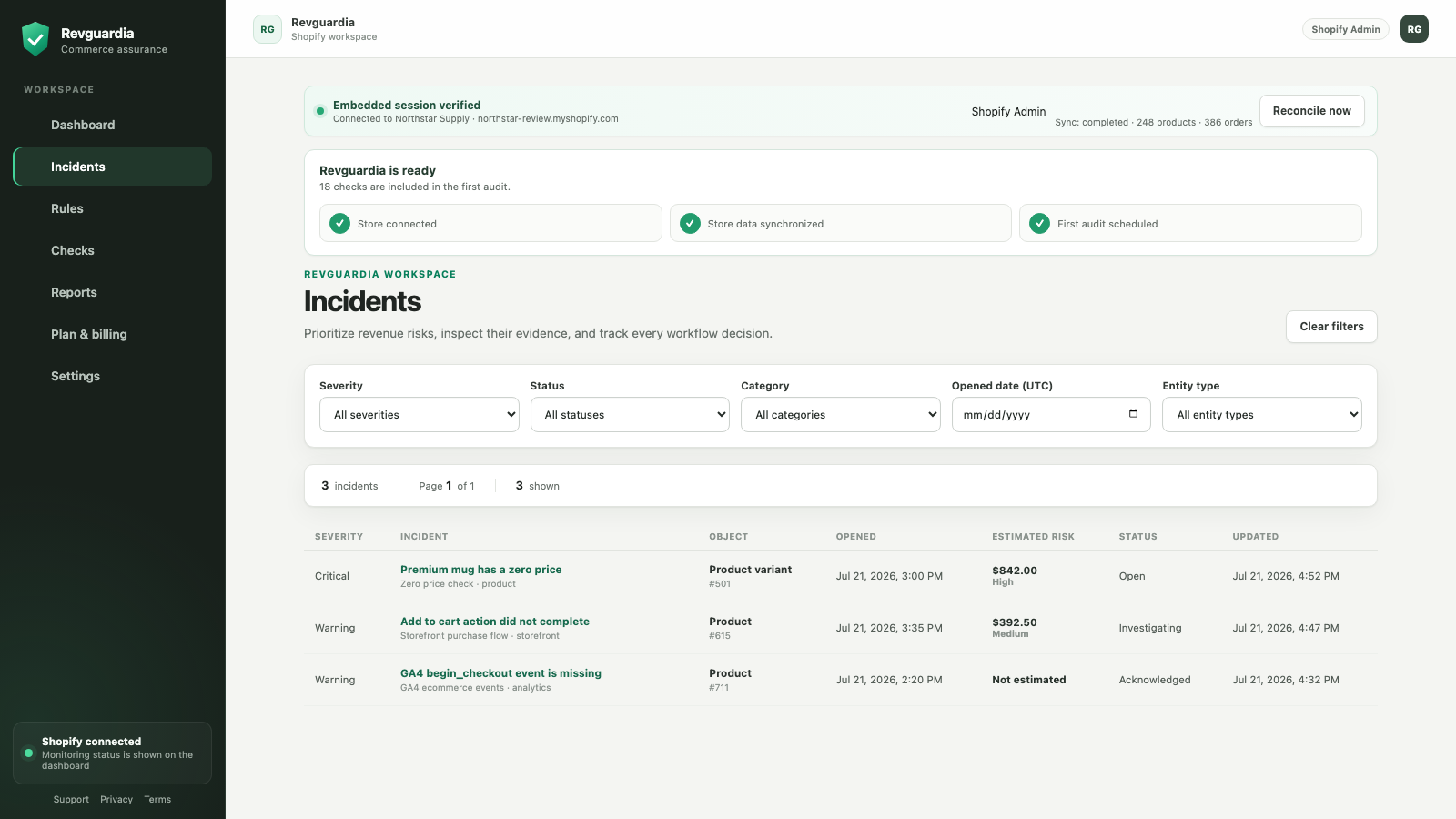Viewport: 1456px width, 819px height.
Task: Click the Estimated Risk column header
Action: (x=1033, y=537)
